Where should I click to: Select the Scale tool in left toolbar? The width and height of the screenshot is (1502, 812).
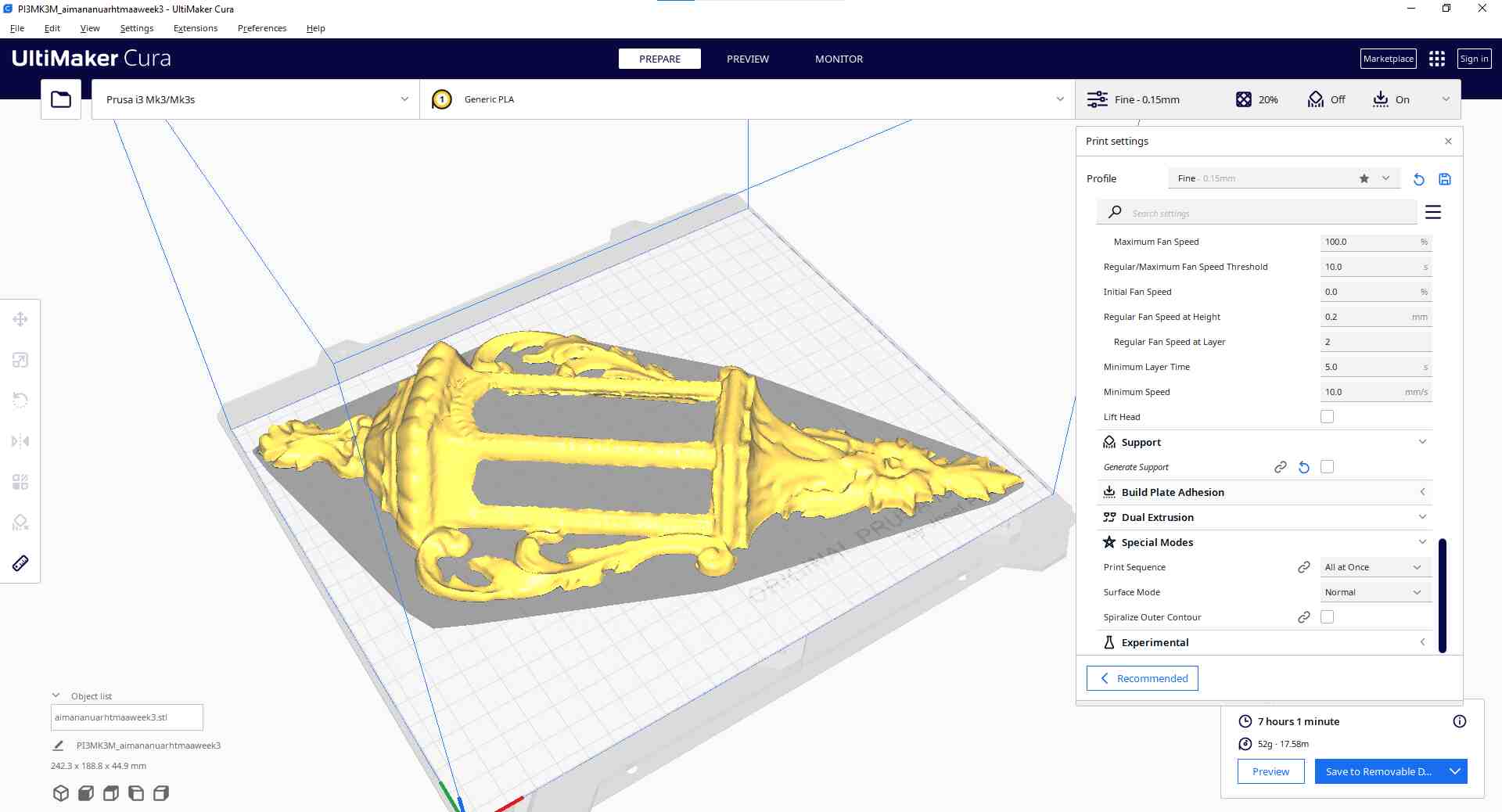(x=20, y=360)
